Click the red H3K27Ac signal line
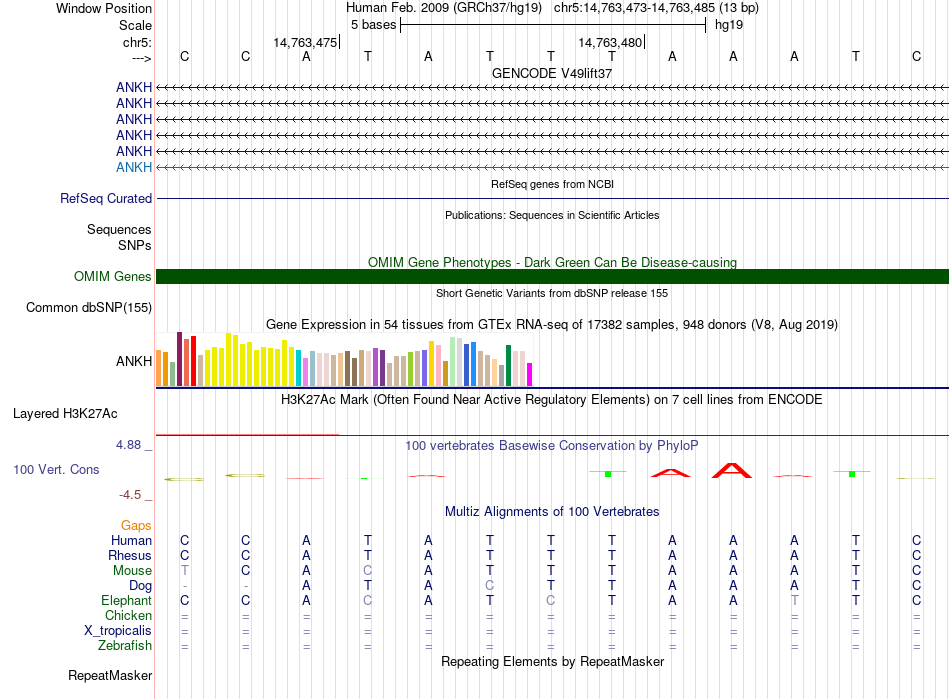The image size is (950, 699). tap(247, 435)
